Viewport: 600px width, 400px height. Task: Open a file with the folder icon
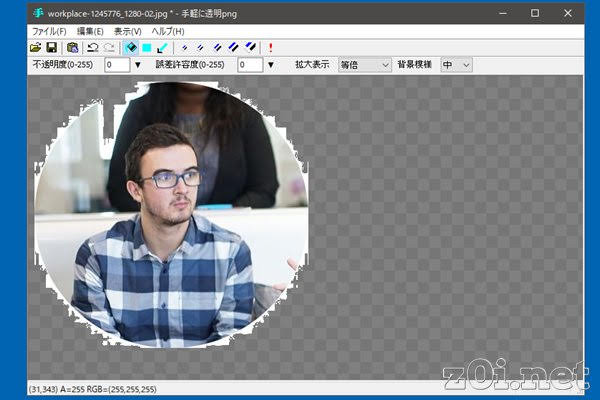[36, 47]
